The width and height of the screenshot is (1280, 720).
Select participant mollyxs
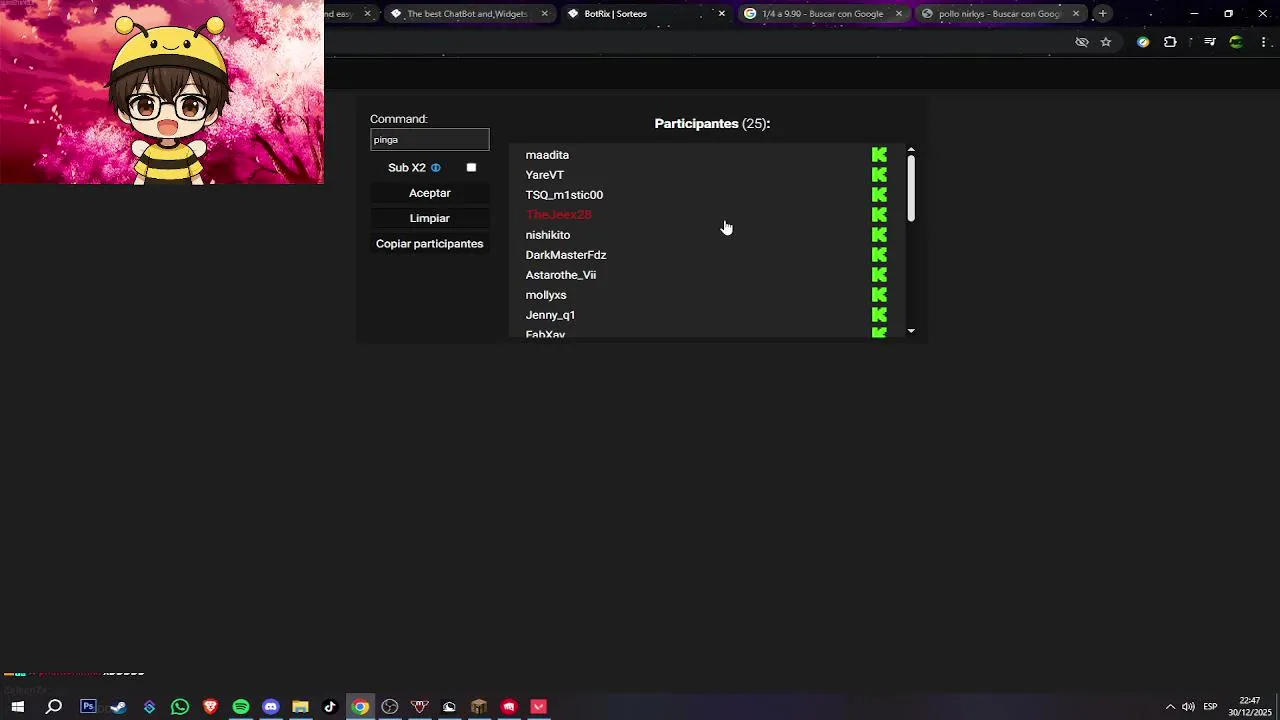coord(546,295)
